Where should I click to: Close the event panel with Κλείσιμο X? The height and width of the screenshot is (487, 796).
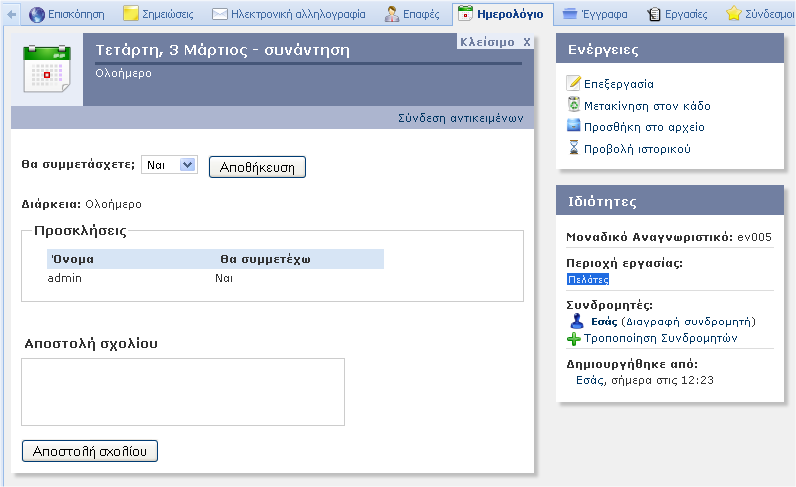[x=494, y=42]
